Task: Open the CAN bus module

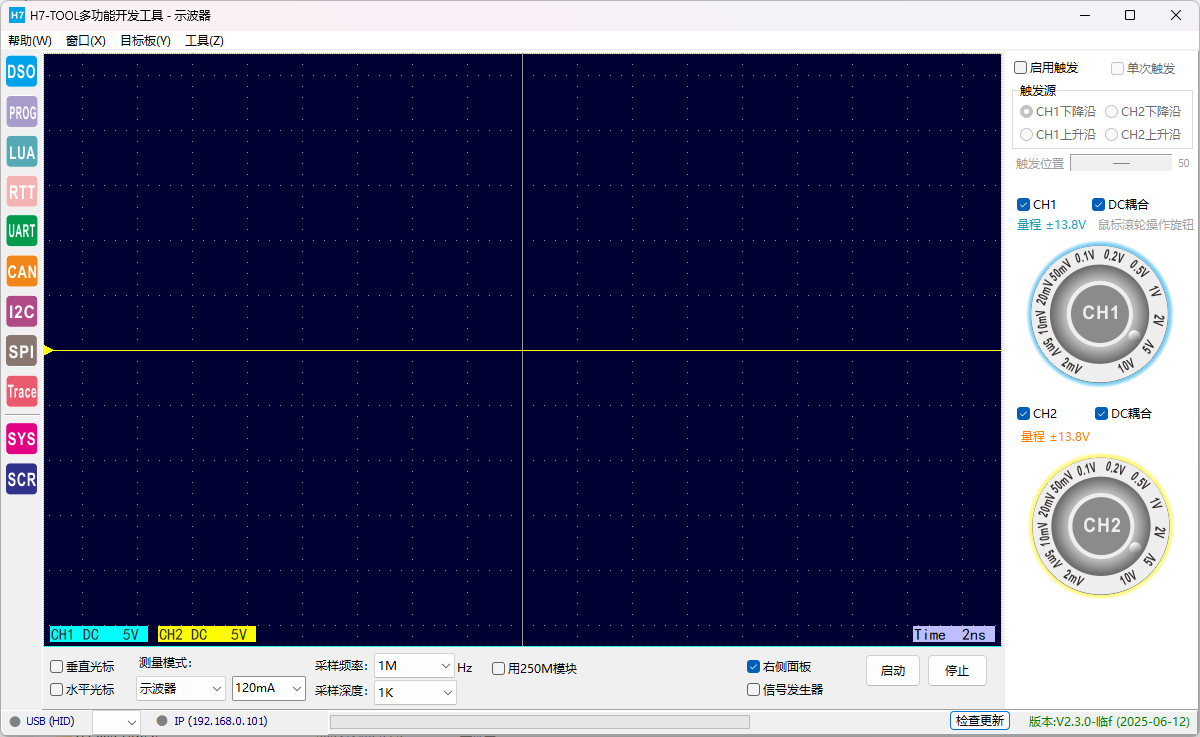Action: pos(21,271)
